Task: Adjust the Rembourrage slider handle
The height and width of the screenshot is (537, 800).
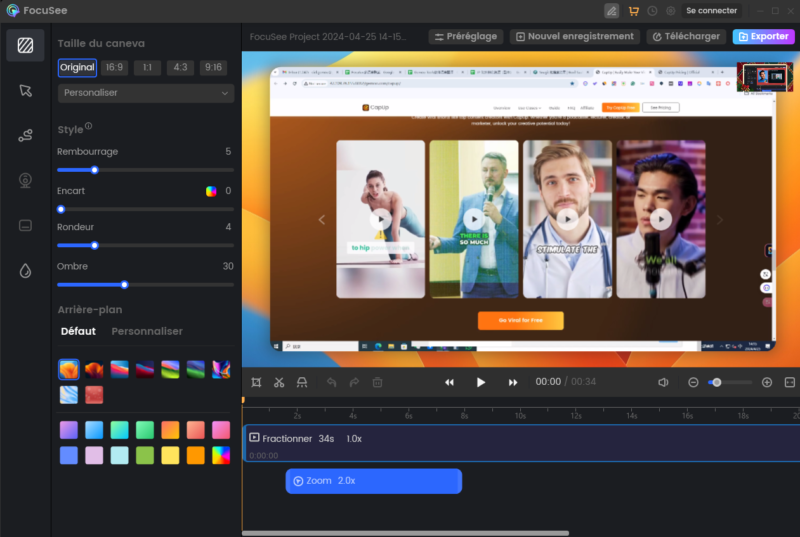Action: [94, 170]
